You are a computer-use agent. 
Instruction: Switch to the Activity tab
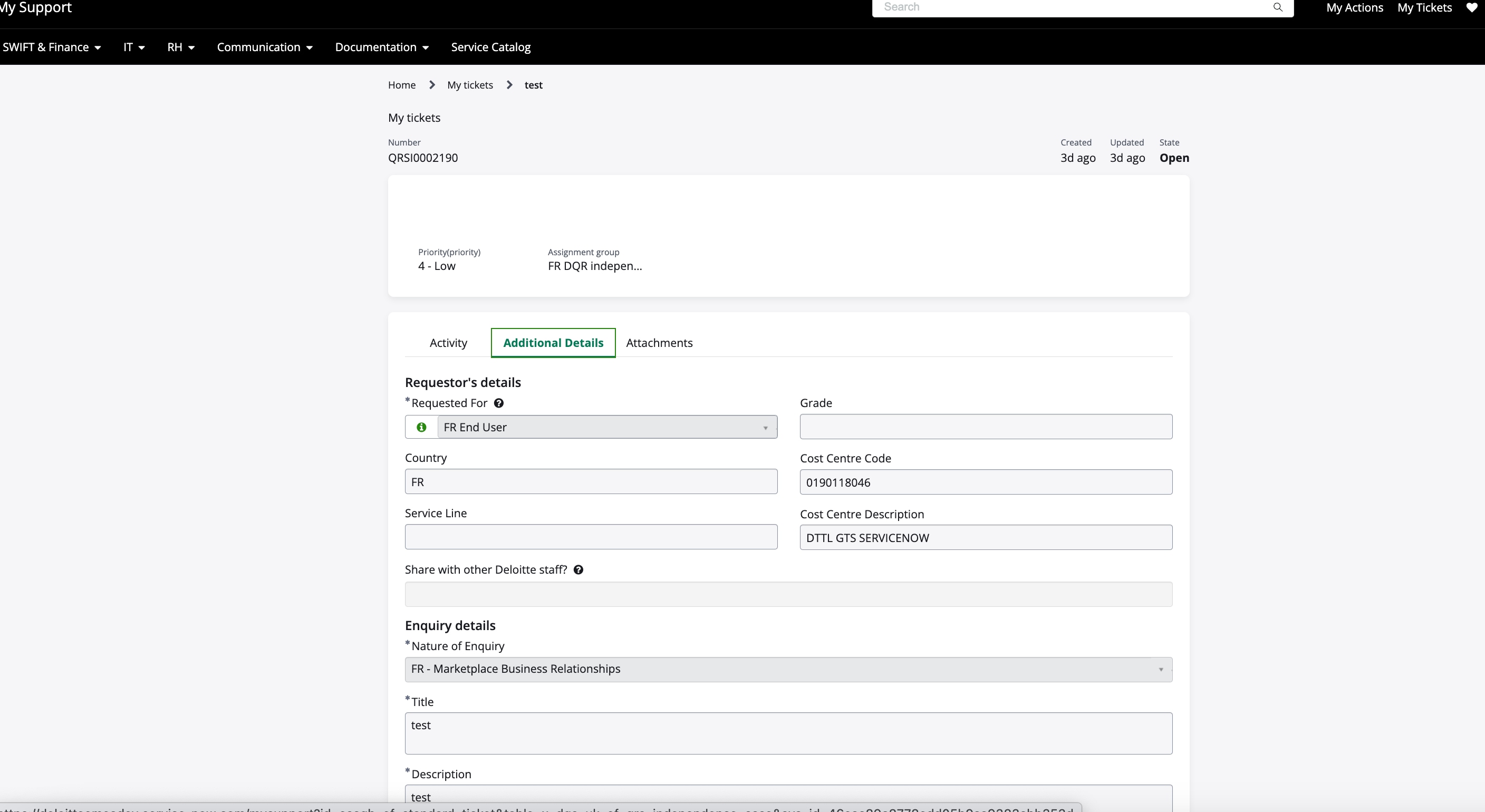(x=448, y=342)
